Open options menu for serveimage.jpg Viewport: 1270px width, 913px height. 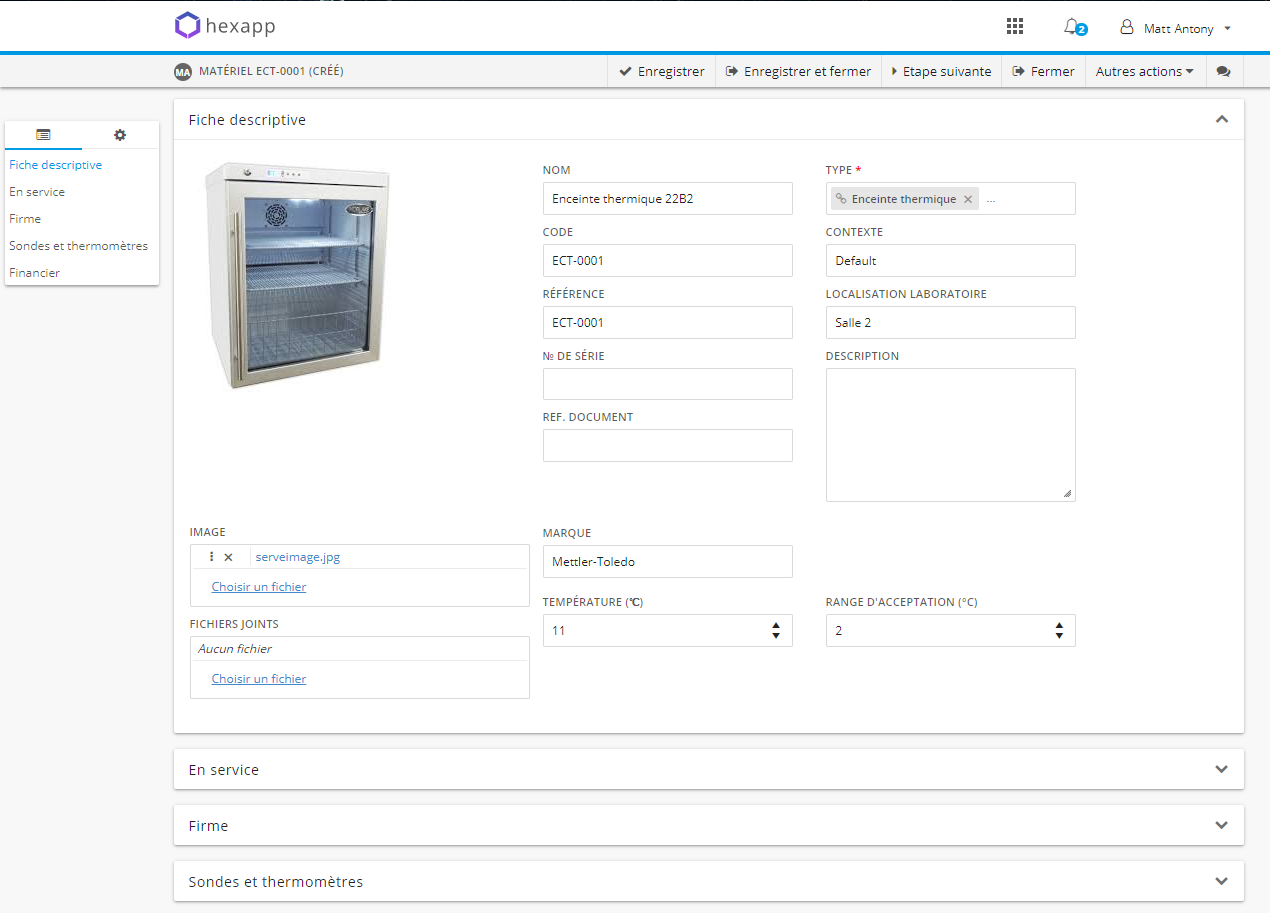pyautogui.click(x=211, y=557)
